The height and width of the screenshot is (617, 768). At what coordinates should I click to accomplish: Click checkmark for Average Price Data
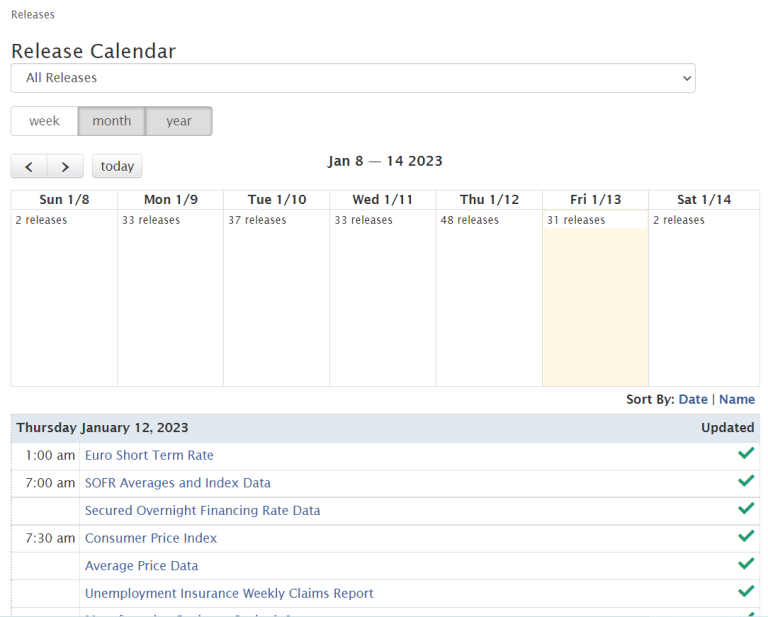[x=745, y=565]
